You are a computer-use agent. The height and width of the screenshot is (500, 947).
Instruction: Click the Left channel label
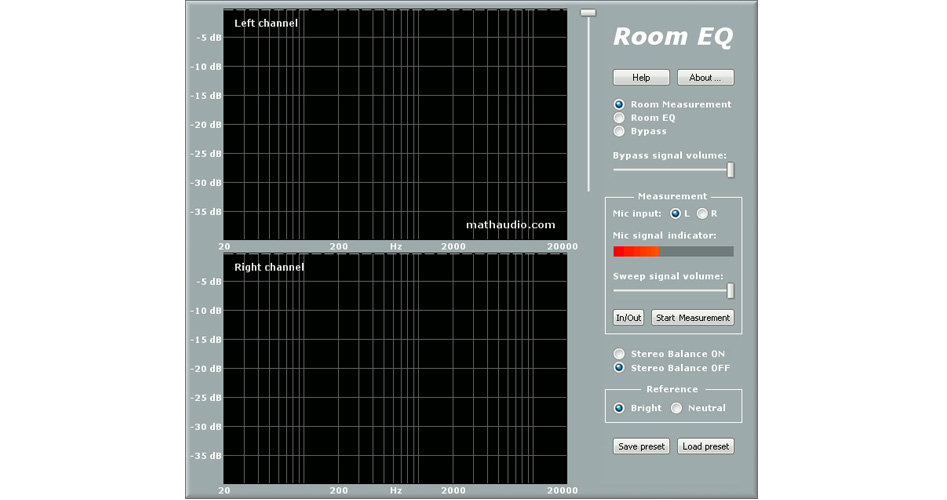pos(266,24)
